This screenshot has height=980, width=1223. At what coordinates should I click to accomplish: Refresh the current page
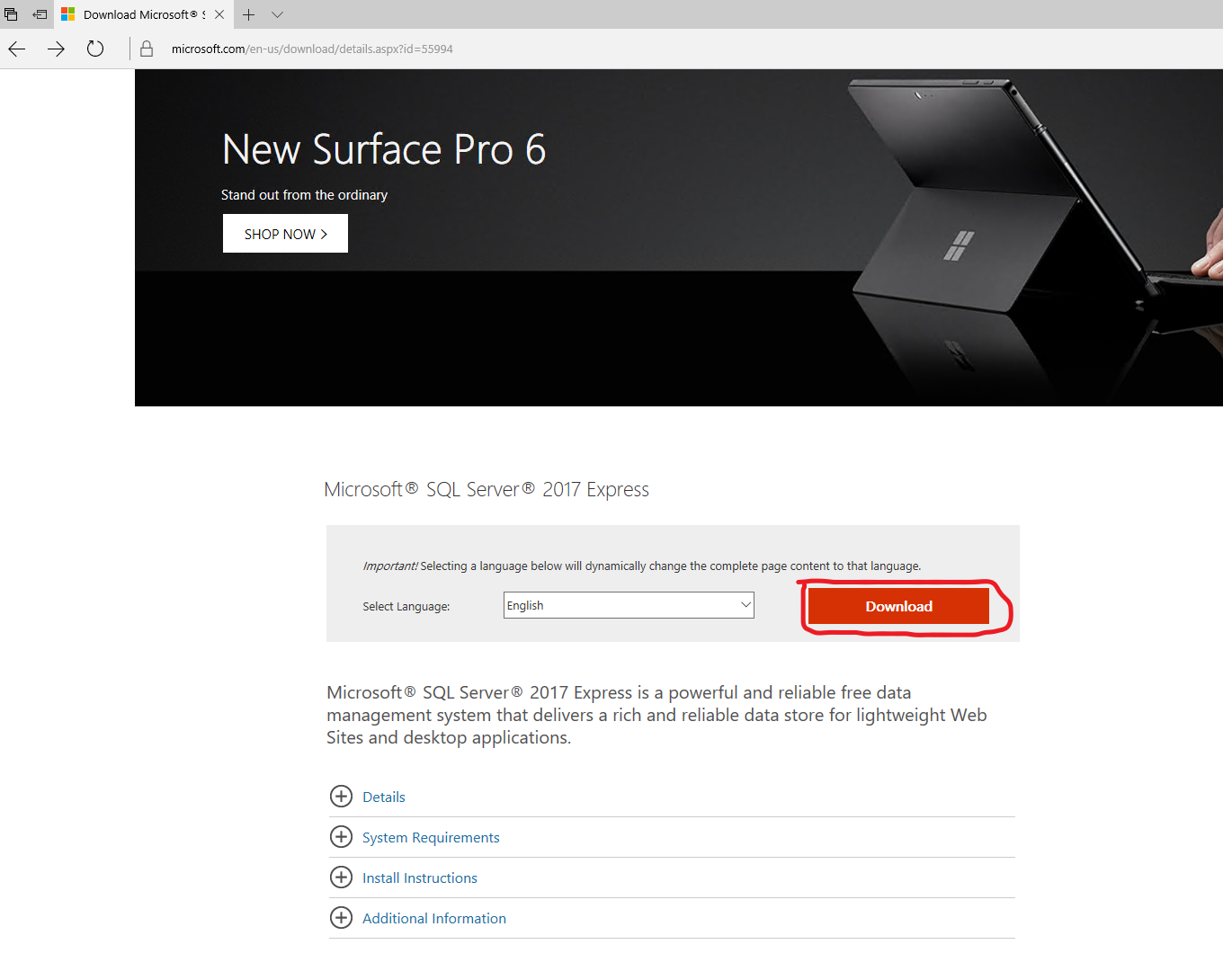tap(95, 49)
